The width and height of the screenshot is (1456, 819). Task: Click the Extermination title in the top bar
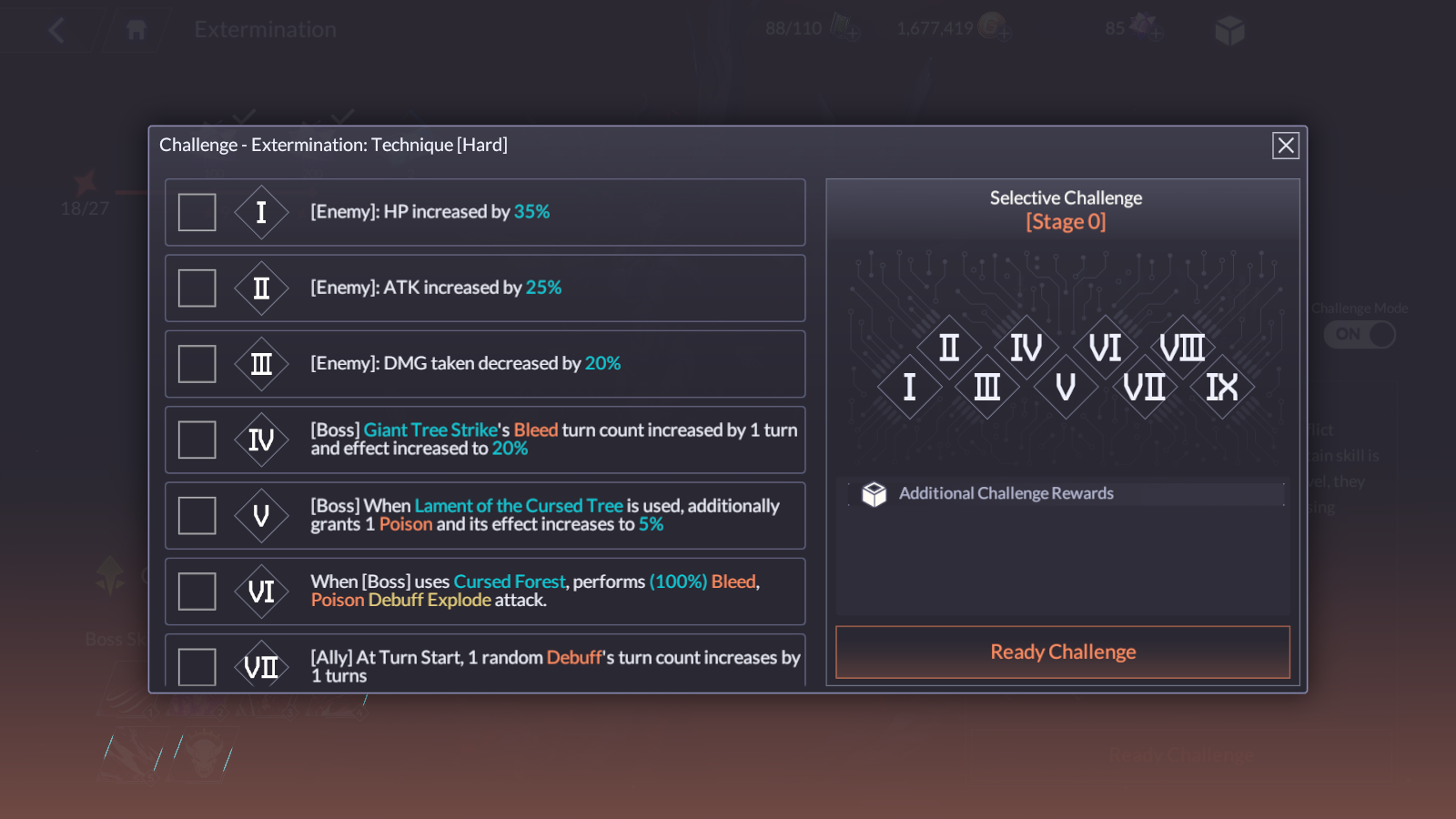(x=266, y=30)
